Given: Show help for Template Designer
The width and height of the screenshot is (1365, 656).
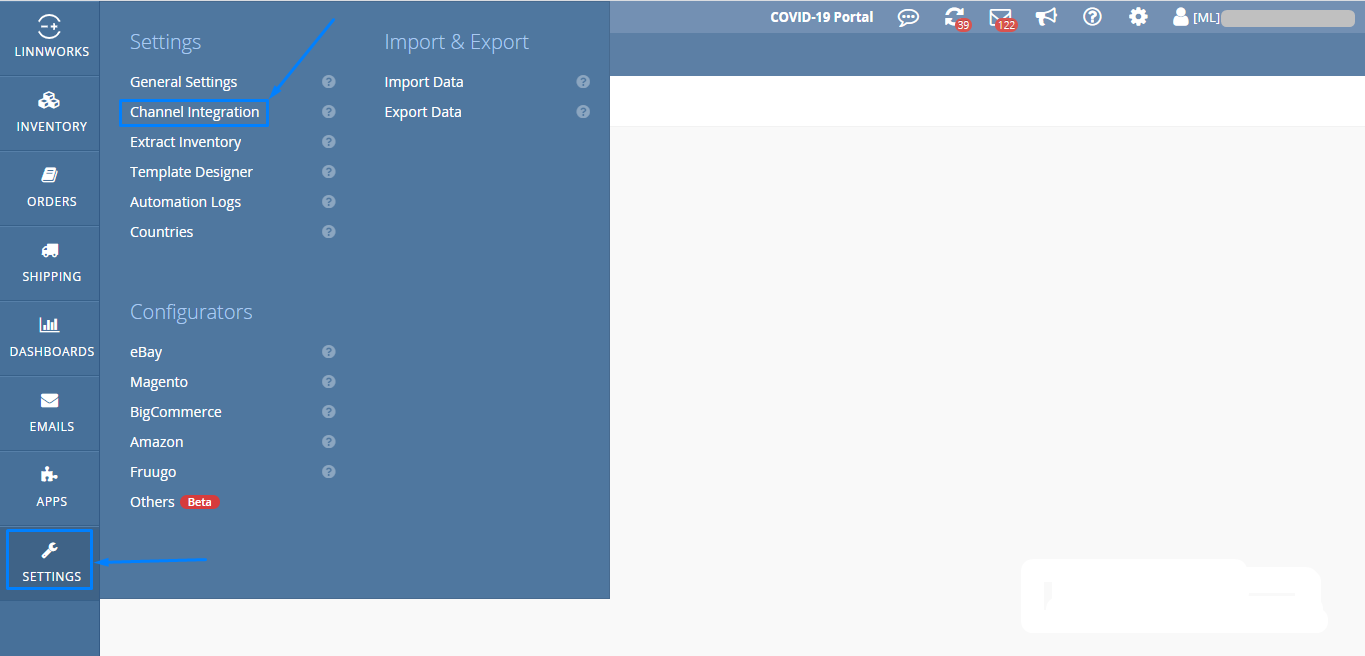Looking at the screenshot, I should pos(329,172).
